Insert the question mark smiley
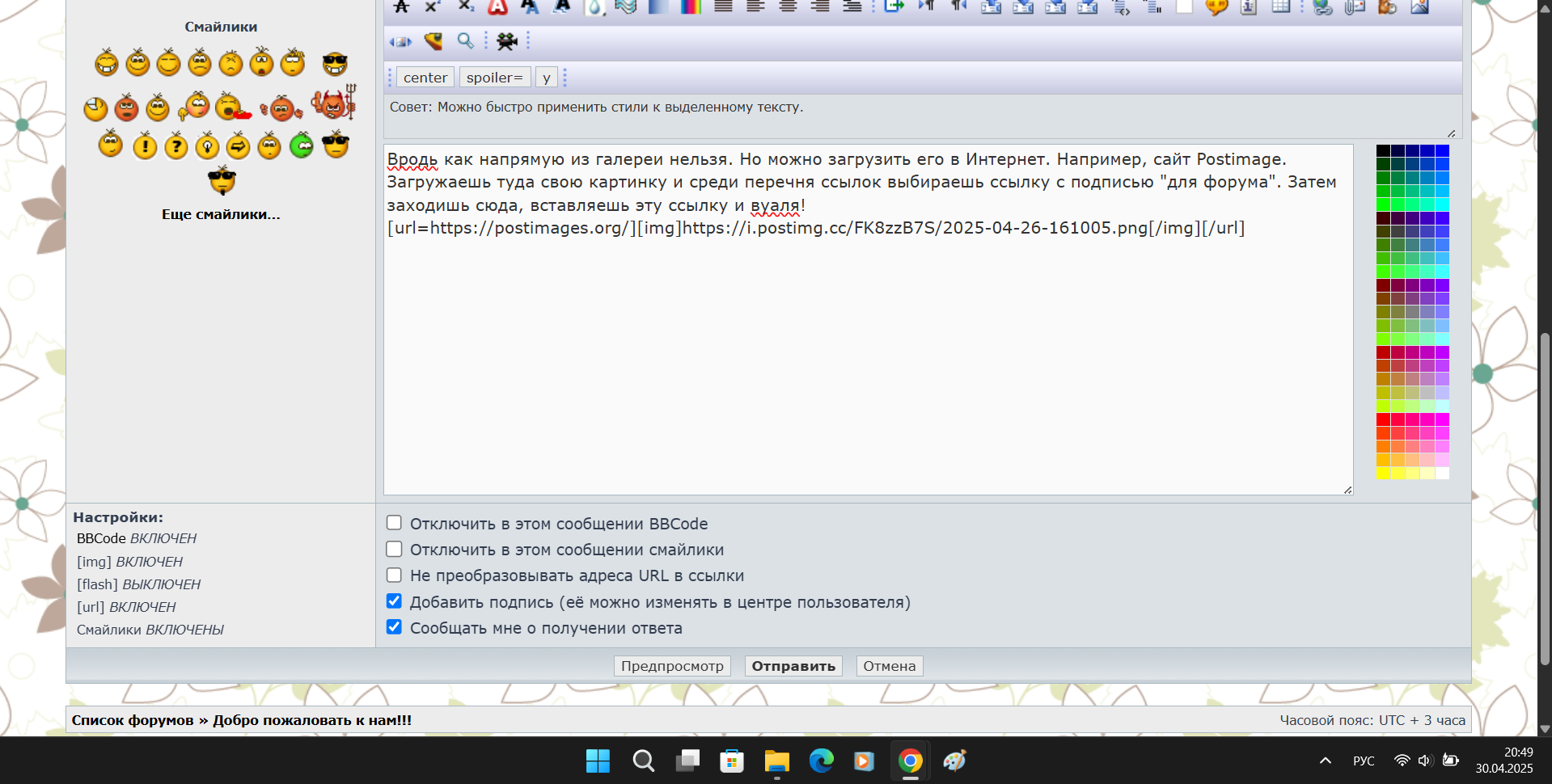 point(176,145)
